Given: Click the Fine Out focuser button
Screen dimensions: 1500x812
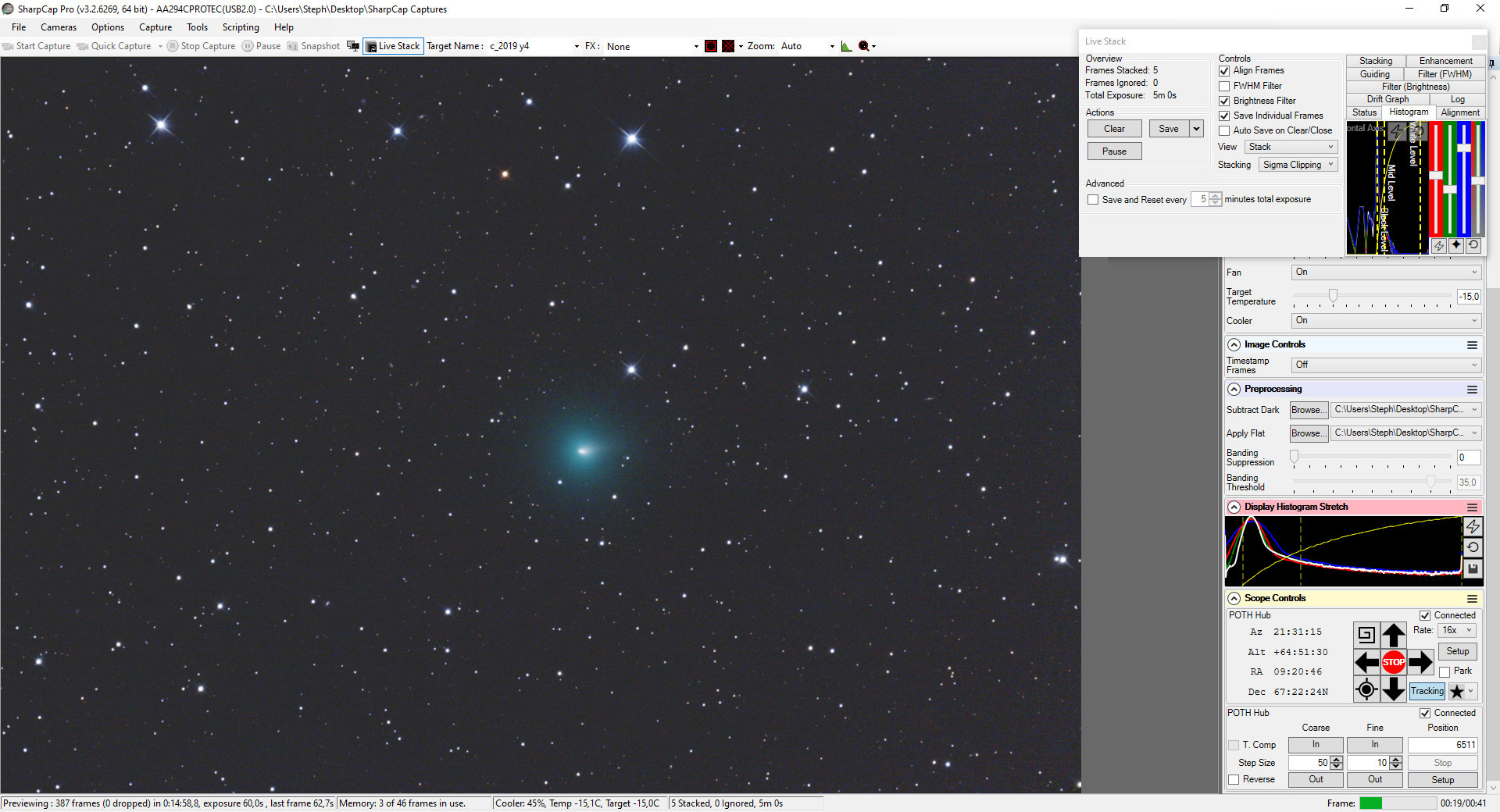Looking at the screenshot, I should pos(1375,779).
